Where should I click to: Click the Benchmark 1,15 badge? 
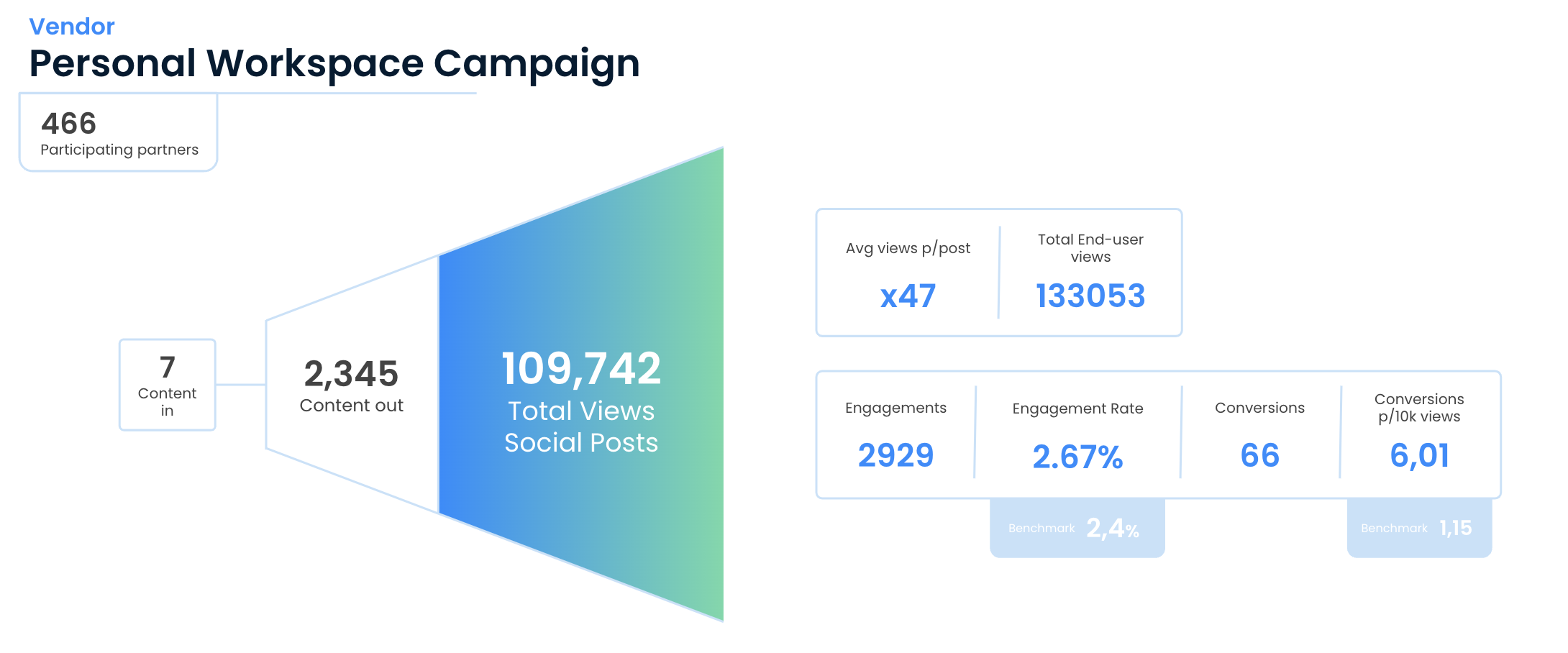[1418, 527]
